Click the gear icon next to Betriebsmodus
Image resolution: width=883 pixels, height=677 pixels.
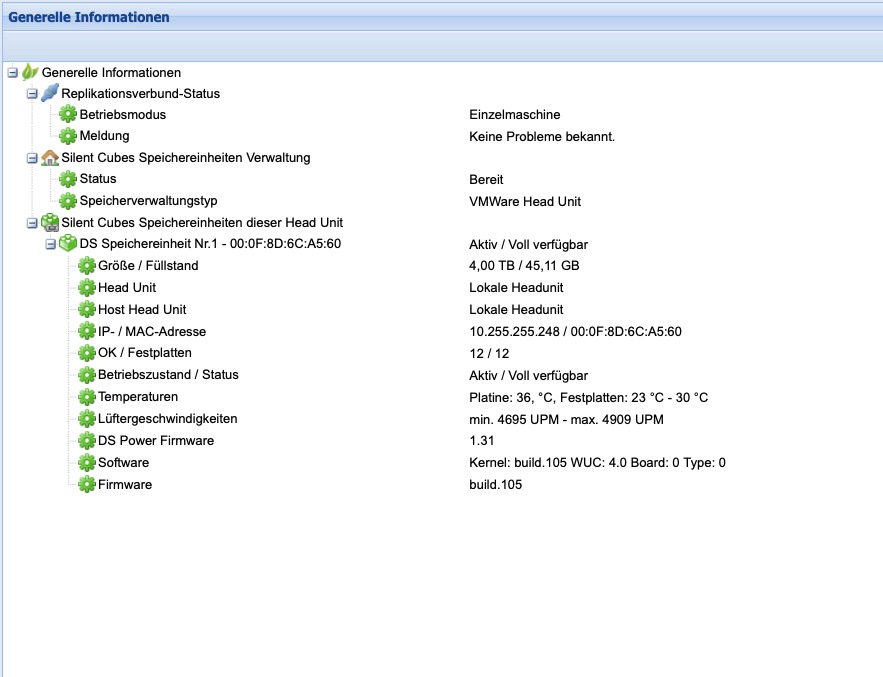[x=68, y=115]
